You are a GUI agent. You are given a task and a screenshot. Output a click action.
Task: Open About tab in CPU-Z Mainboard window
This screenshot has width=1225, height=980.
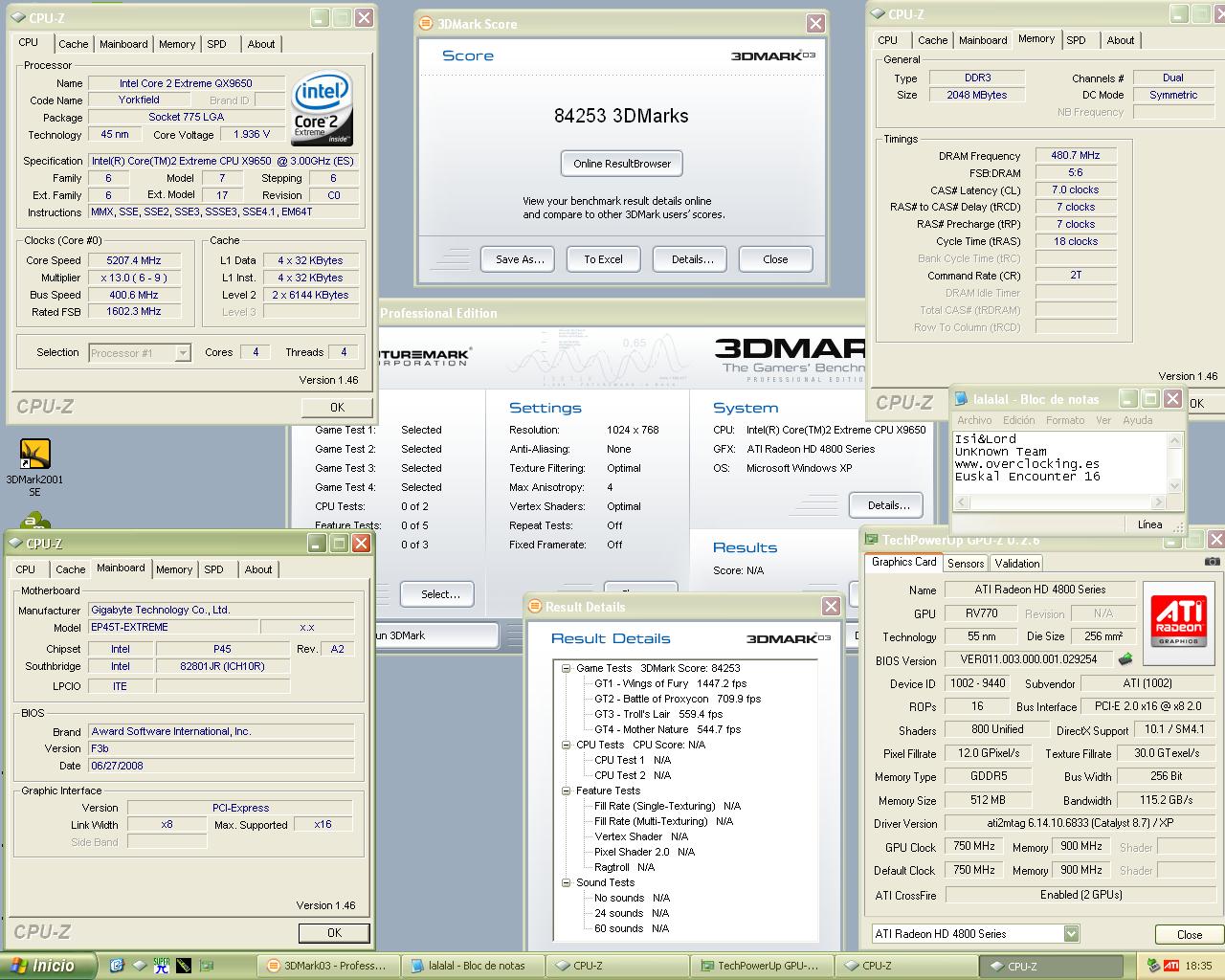click(258, 569)
